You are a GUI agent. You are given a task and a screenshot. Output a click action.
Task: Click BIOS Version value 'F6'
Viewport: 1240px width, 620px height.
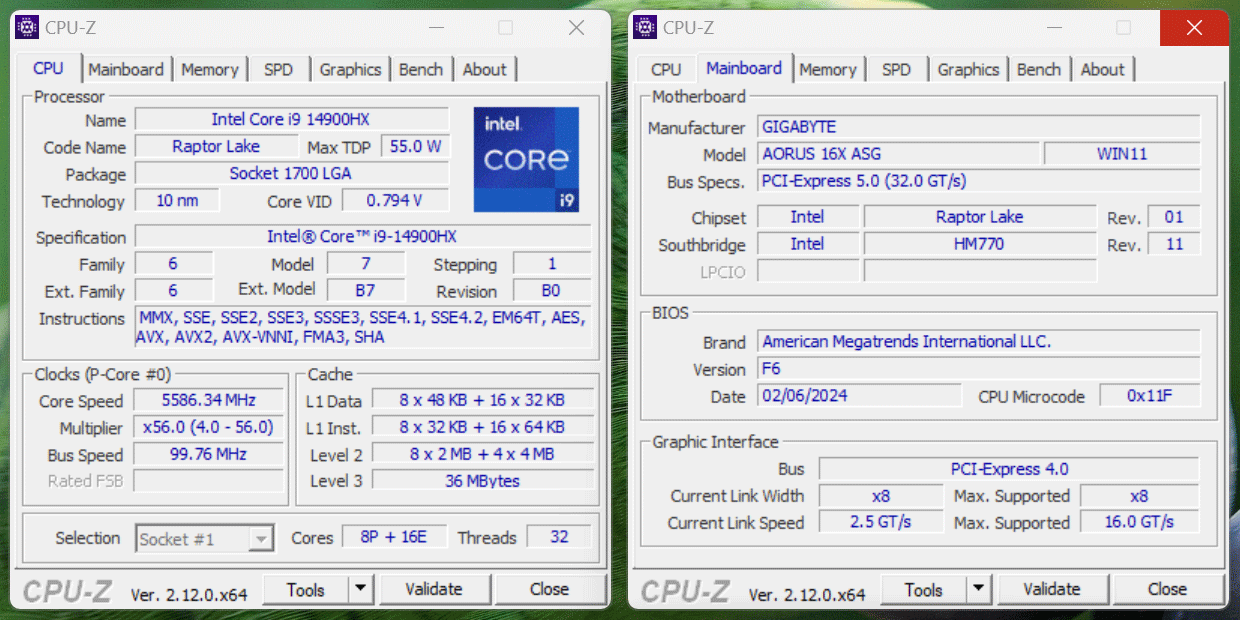(x=979, y=368)
